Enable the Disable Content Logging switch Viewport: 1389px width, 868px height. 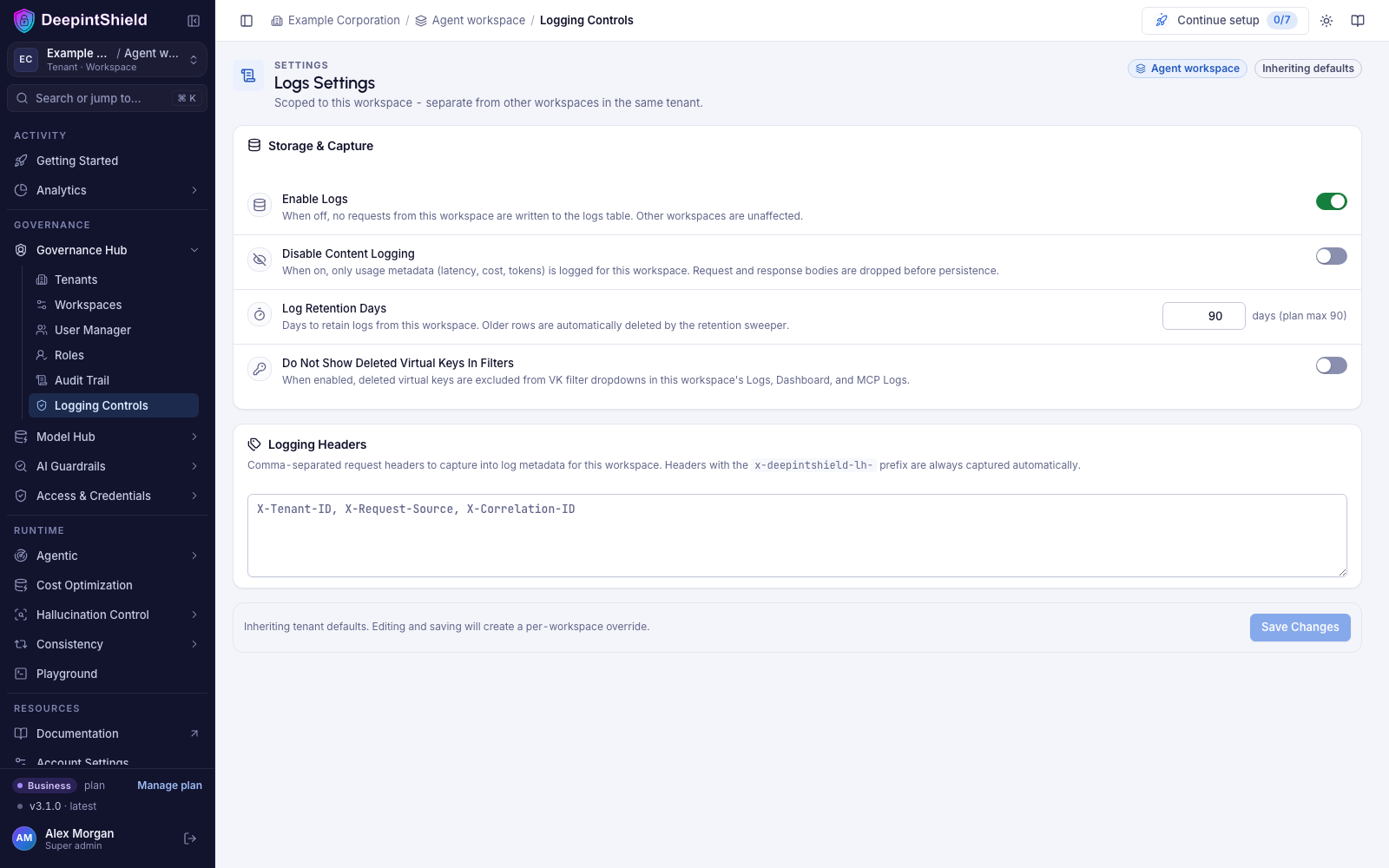pyautogui.click(x=1331, y=256)
